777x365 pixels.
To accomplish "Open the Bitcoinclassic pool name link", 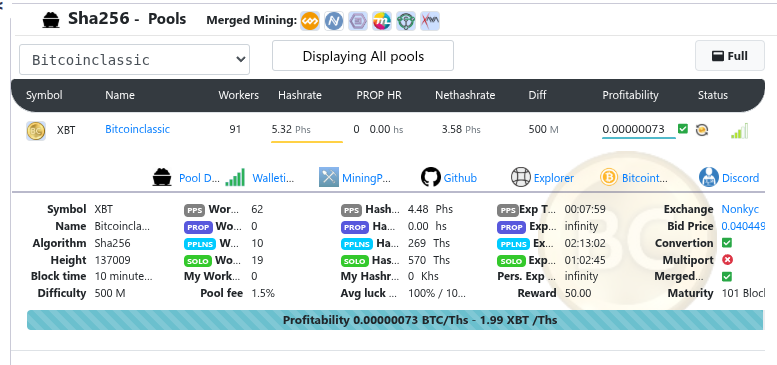I will (137, 129).
